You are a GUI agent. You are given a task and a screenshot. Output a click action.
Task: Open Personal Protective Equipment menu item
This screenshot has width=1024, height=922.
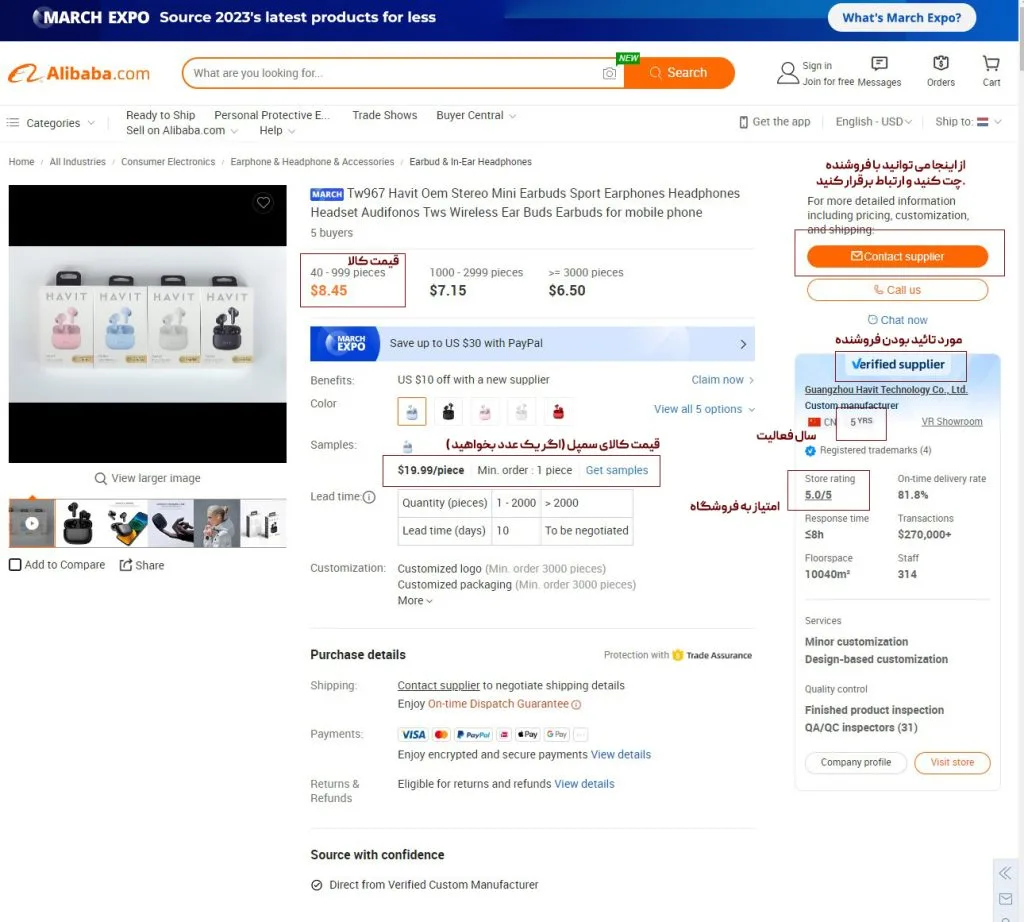[272, 116]
